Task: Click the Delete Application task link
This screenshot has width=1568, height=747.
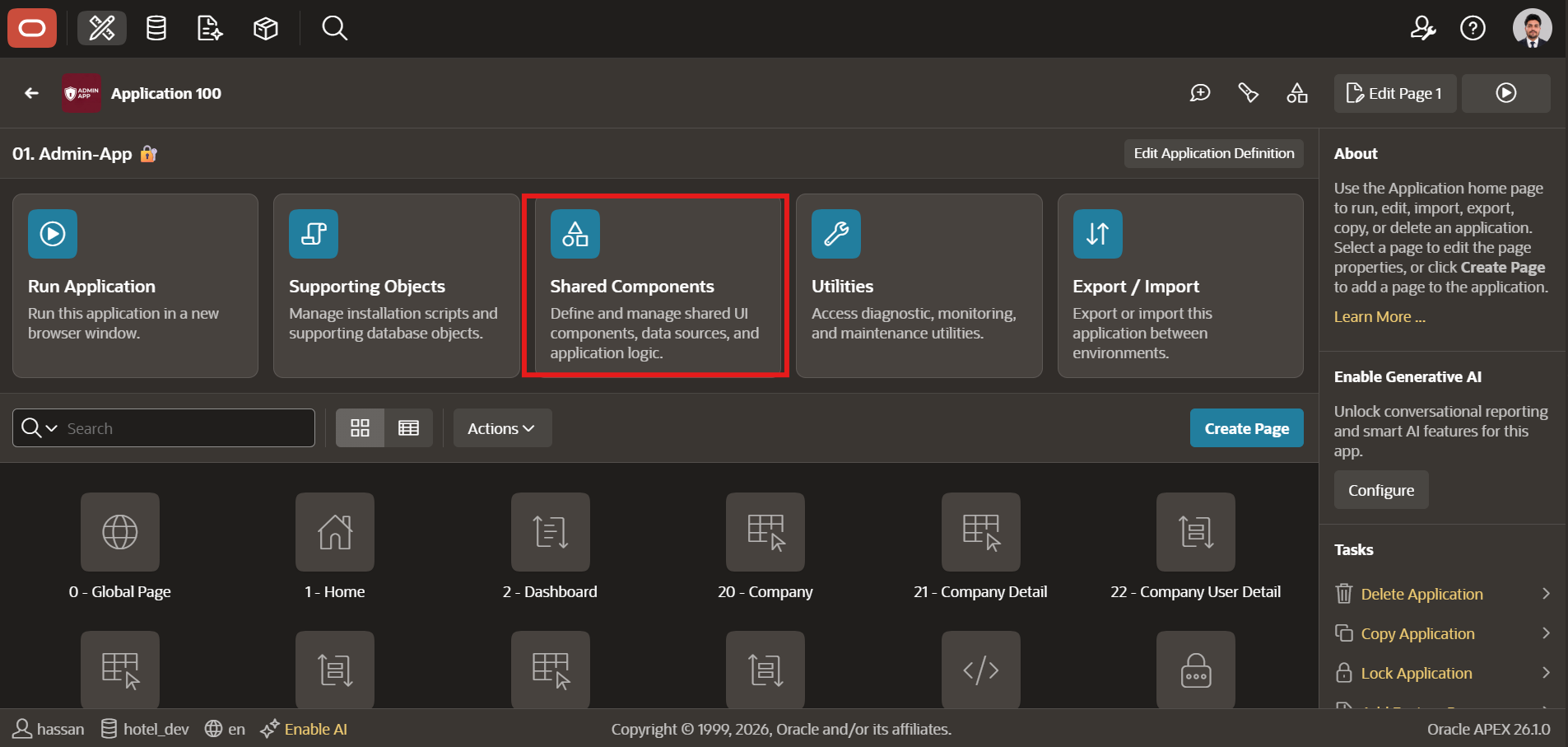Action: pyautogui.click(x=1421, y=594)
